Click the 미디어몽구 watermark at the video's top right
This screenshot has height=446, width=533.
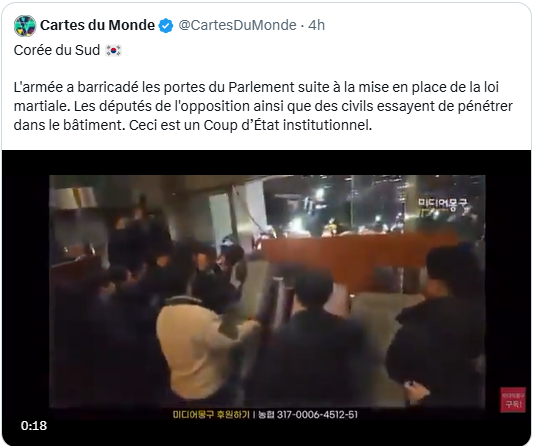click(x=443, y=204)
